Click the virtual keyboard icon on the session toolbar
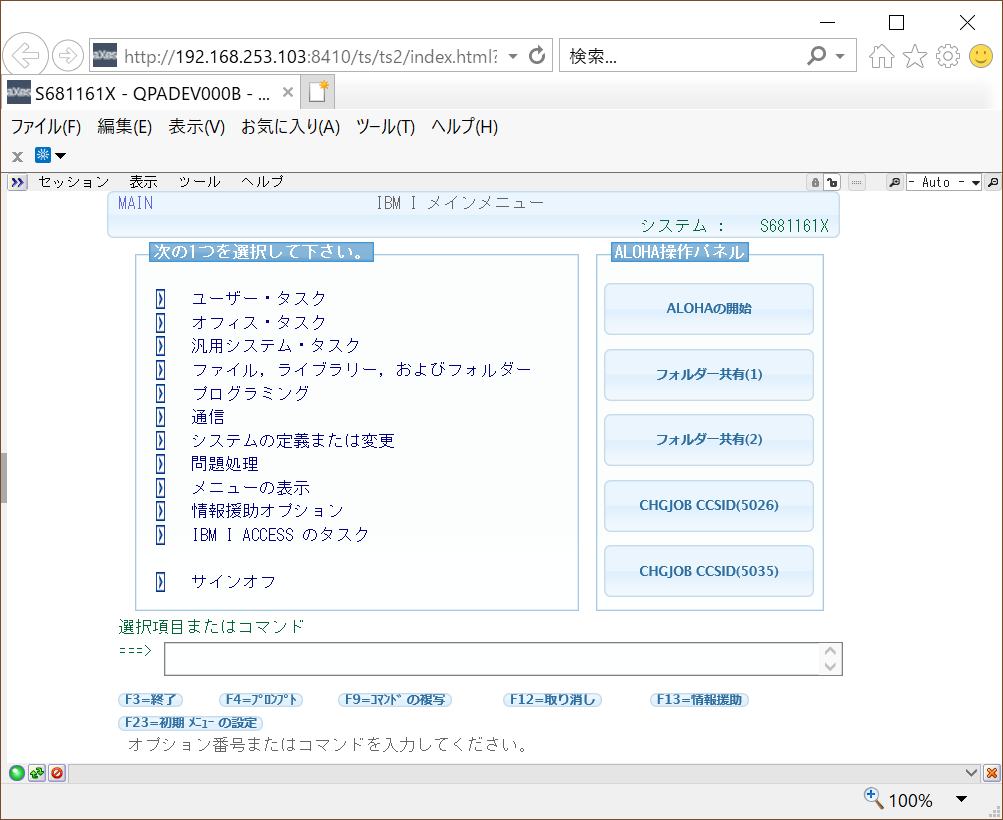Viewport: 1003px width, 820px height. tap(857, 182)
